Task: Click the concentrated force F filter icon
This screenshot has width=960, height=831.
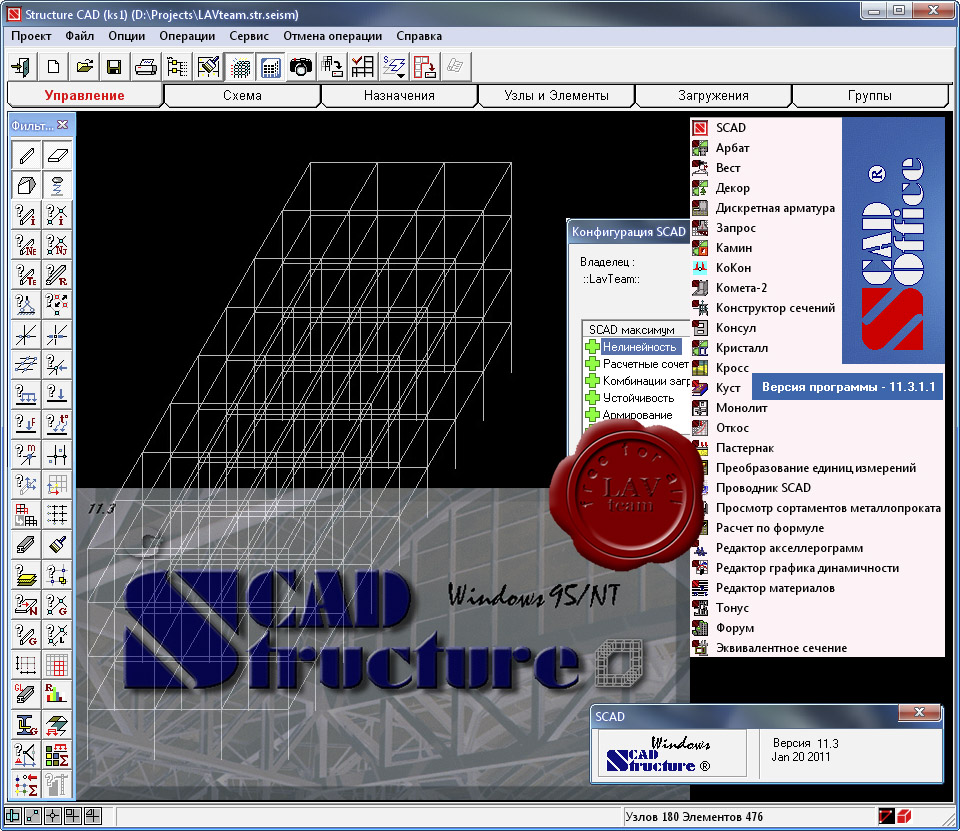Action: coord(26,424)
